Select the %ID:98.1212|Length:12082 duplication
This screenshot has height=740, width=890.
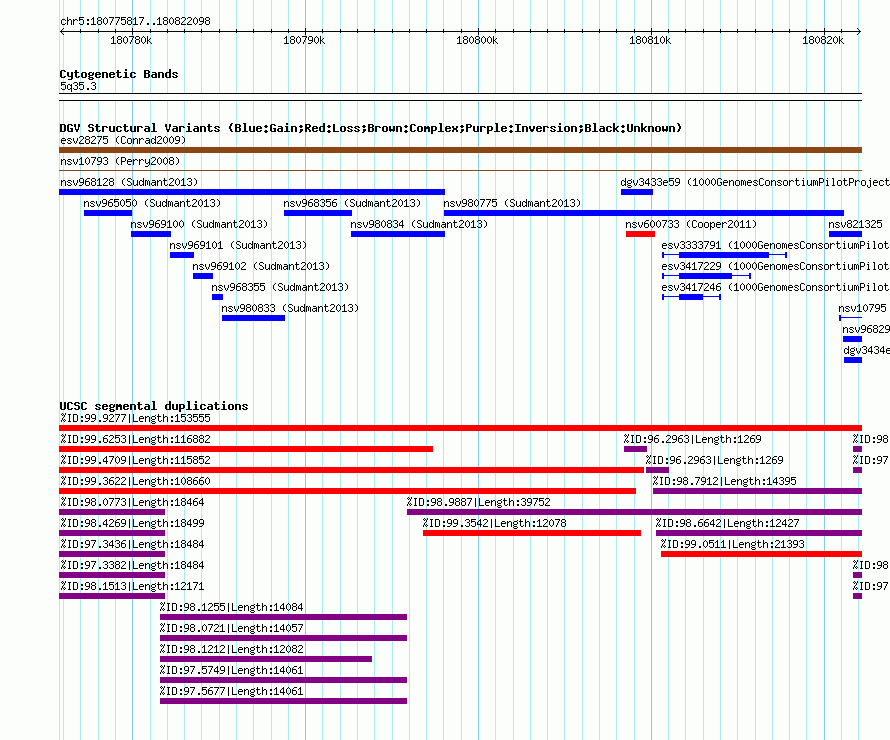tap(232, 649)
